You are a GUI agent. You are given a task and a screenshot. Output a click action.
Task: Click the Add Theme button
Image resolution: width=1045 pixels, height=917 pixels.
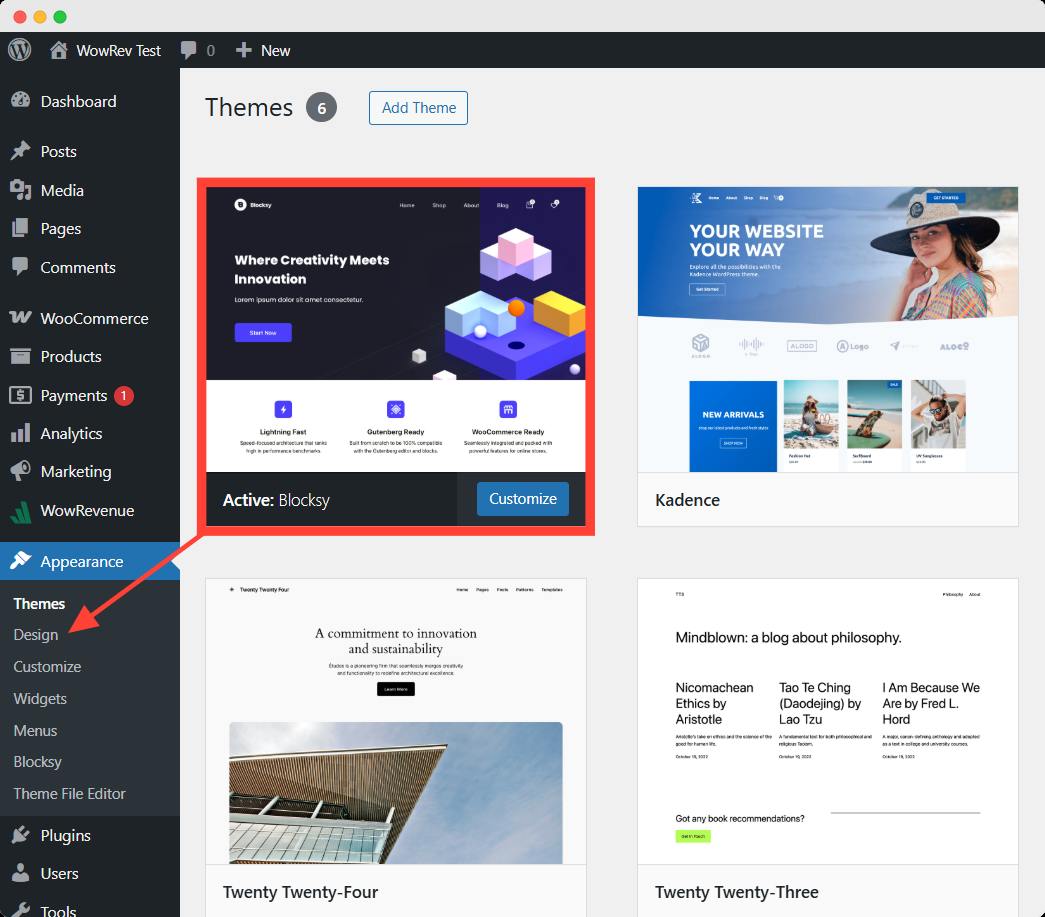click(x=419, y=108)
